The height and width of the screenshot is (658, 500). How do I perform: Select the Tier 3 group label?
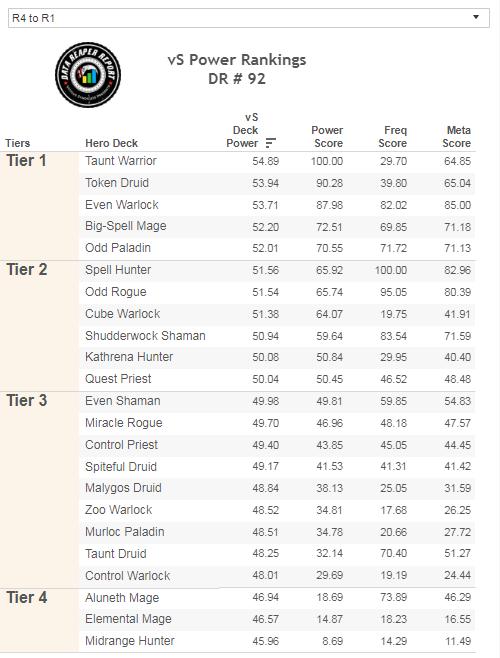pyautogui.click(x=26, y=401)
